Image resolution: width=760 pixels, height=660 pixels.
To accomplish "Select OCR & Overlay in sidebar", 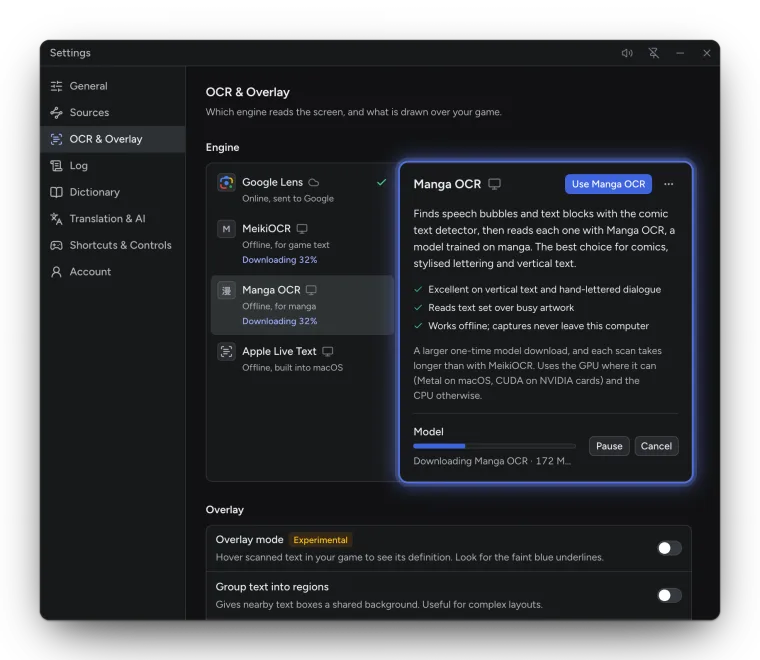I will point(112,139).
